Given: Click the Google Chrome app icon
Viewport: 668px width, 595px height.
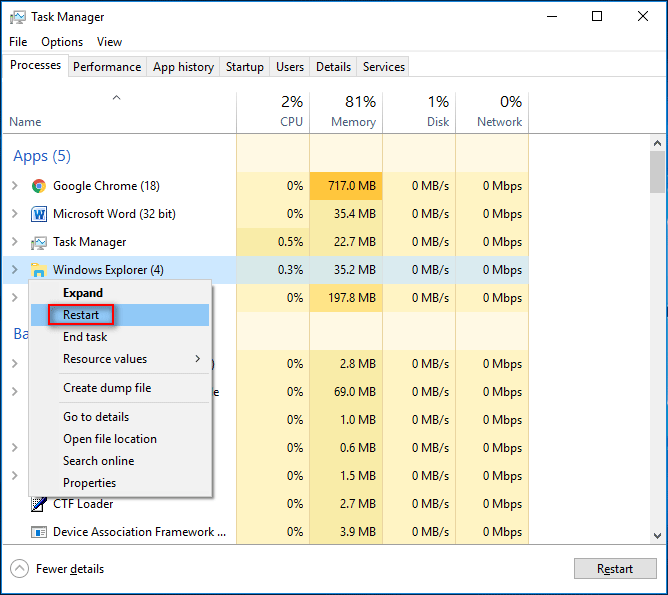Looking at the screenshot, I should [x=39, y=186].
